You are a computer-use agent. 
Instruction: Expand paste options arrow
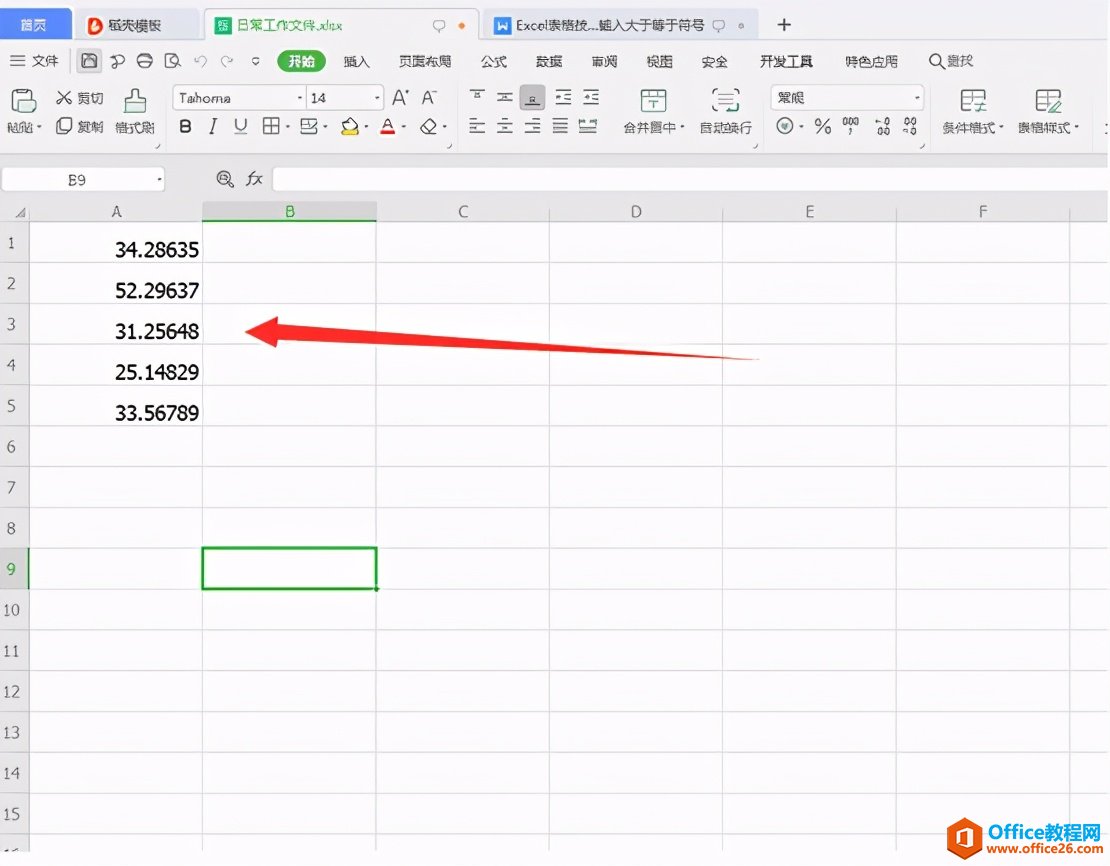coord(40,127)
